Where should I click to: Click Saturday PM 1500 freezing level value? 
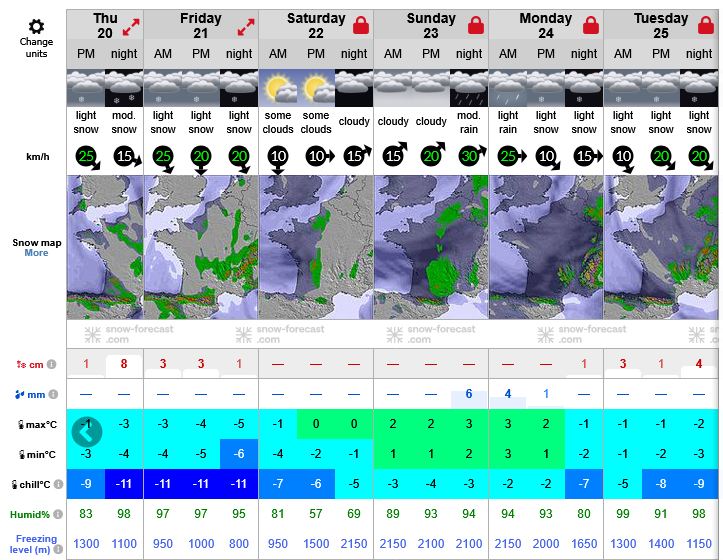click(316, 544)
